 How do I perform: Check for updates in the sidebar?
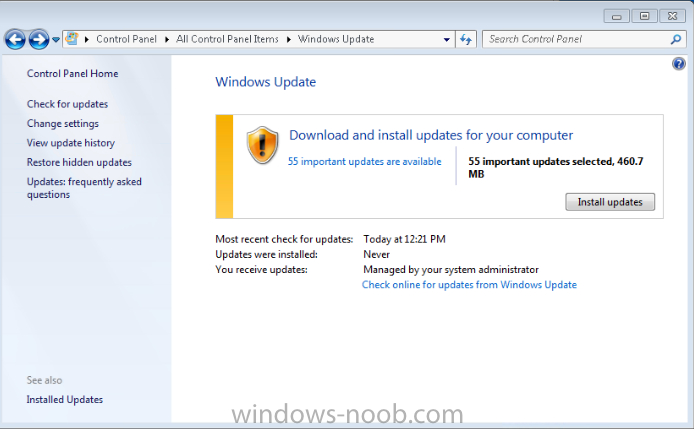click(67, 104)
